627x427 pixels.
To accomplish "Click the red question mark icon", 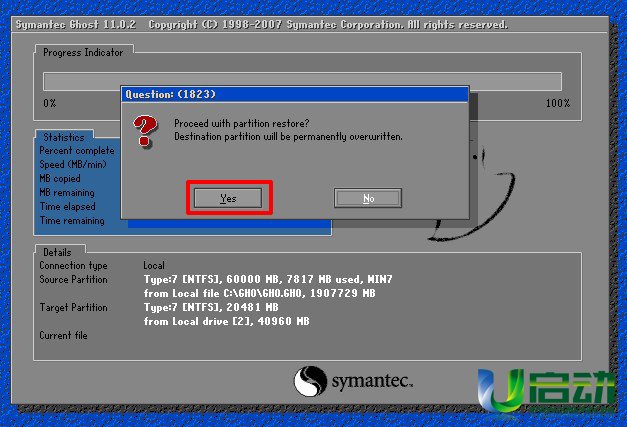I will coord(145,131).
